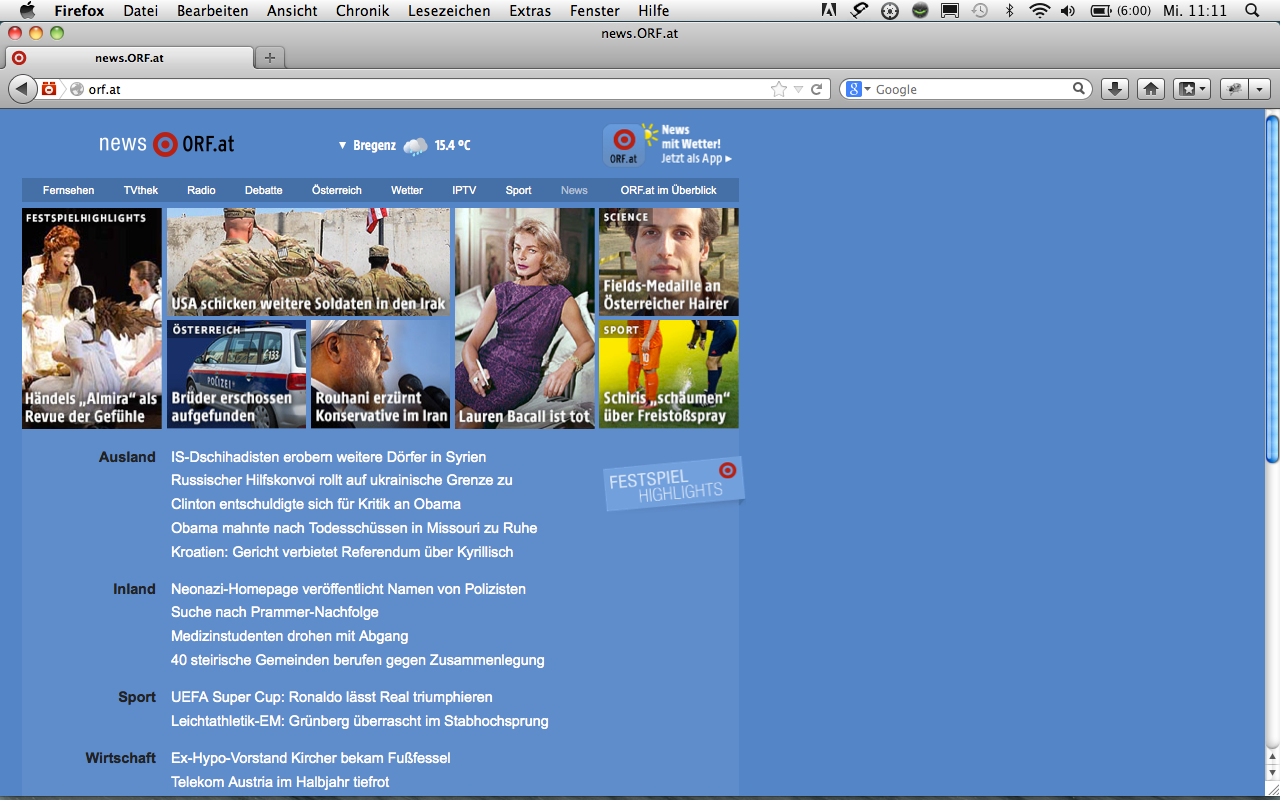Open the IPTV navigation link

click(x=464, y=190)
